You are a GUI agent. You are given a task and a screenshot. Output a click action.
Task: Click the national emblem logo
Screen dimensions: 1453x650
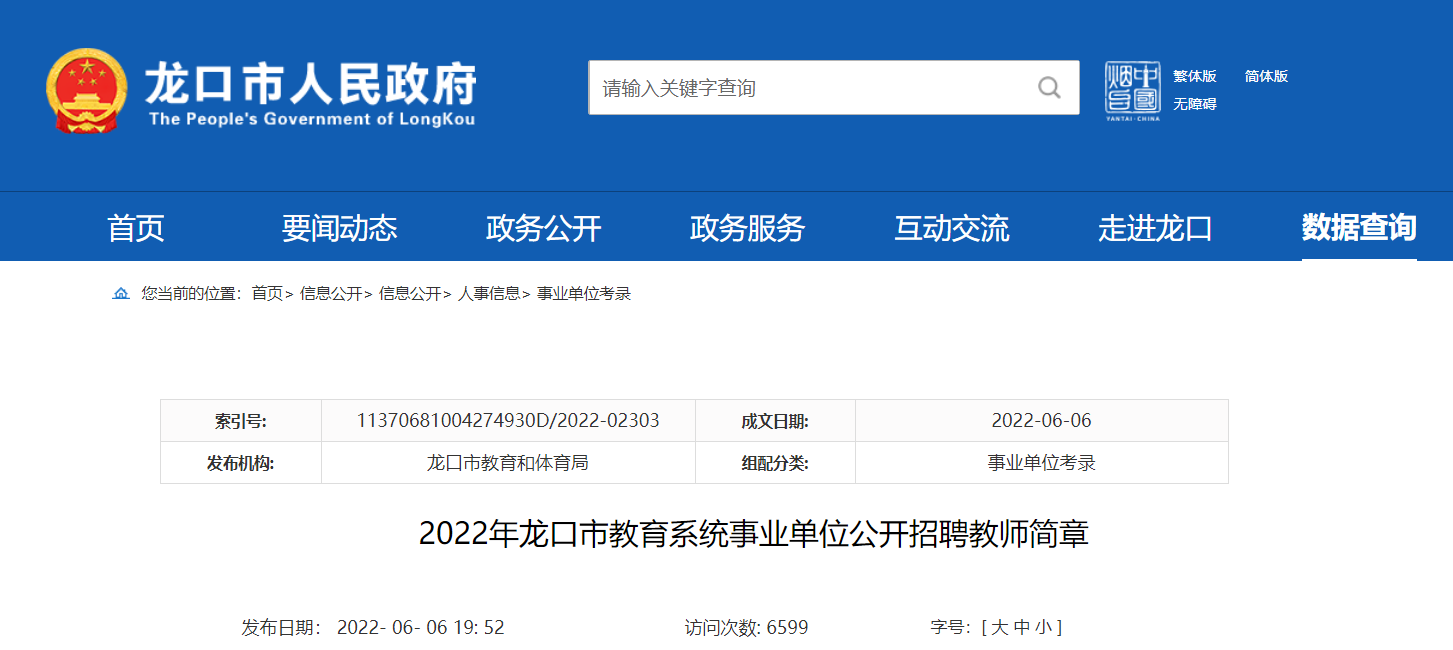coord(86,89)
